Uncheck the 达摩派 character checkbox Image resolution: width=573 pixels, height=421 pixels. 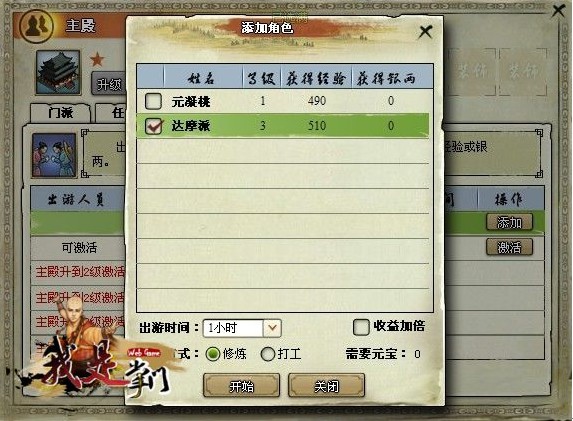(x=153, y=126)
